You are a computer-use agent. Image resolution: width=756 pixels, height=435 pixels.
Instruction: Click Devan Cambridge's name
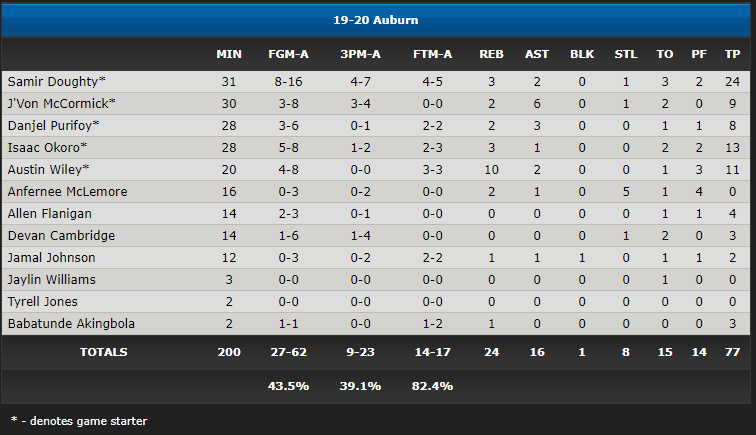click(x=61, y=235)
